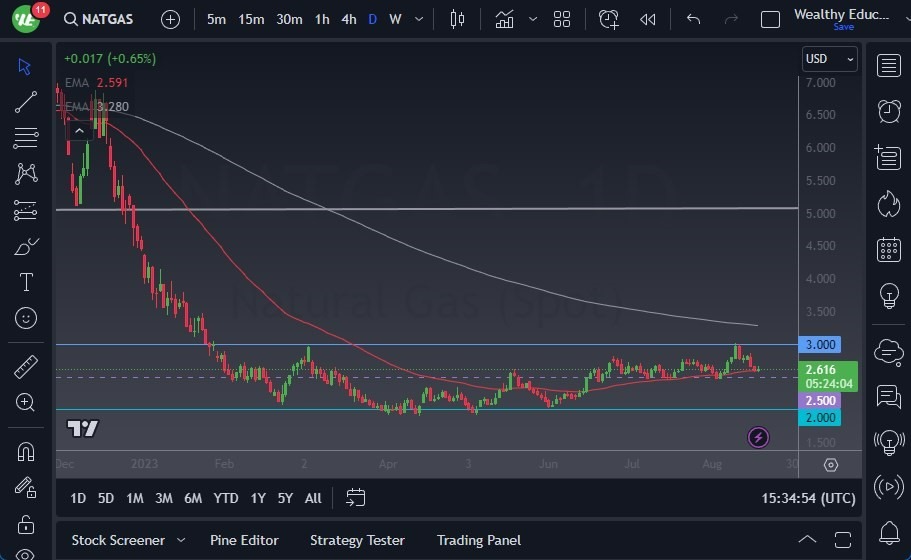Toggle the magnet snap mode
The image size is (911, 560).
26,451
